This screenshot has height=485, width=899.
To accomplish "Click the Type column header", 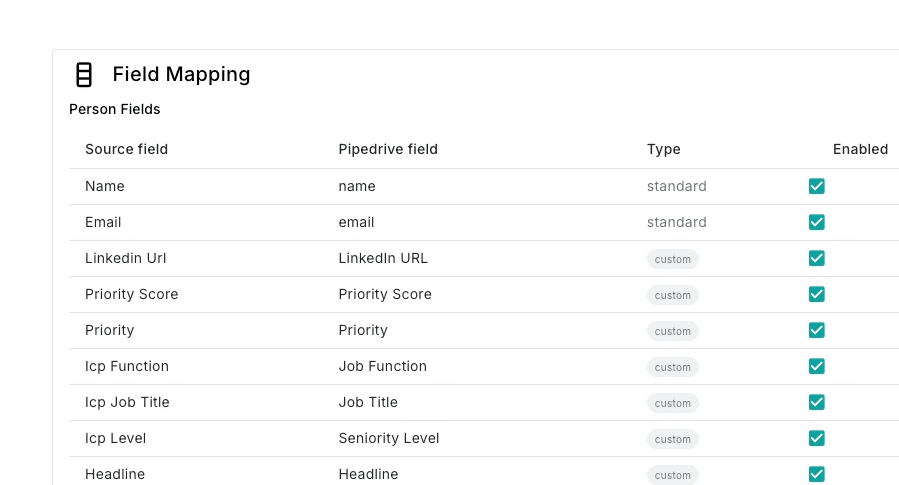I will click(x=663, y=149).
